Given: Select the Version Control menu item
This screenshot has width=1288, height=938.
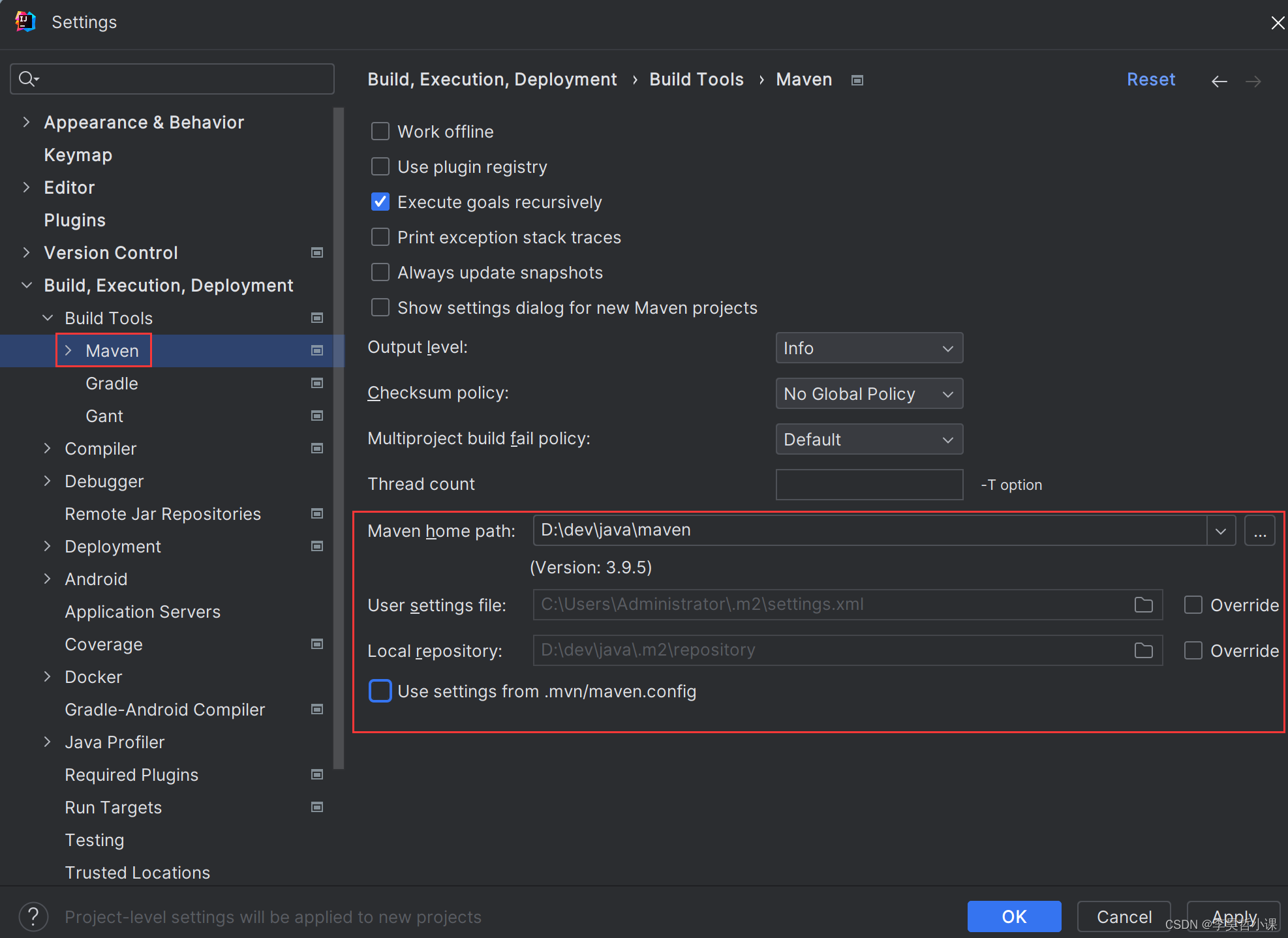Looking at the screenshot, I should click(109, 253).
